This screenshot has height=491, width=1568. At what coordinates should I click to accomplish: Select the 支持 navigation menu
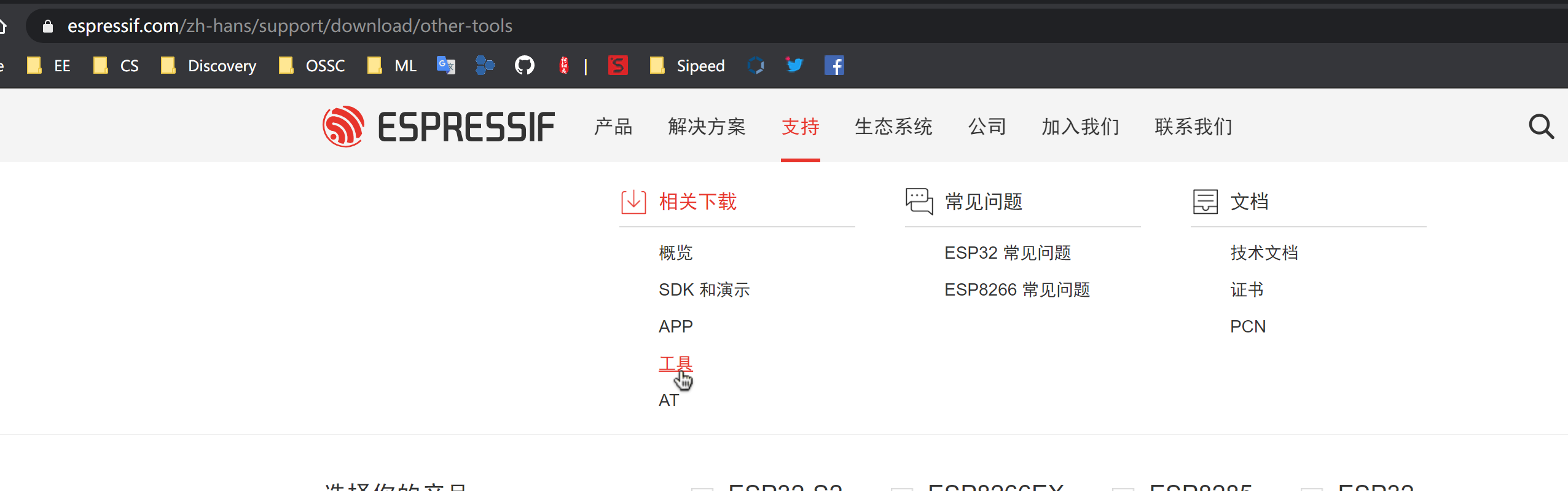(x=801, y=127)
